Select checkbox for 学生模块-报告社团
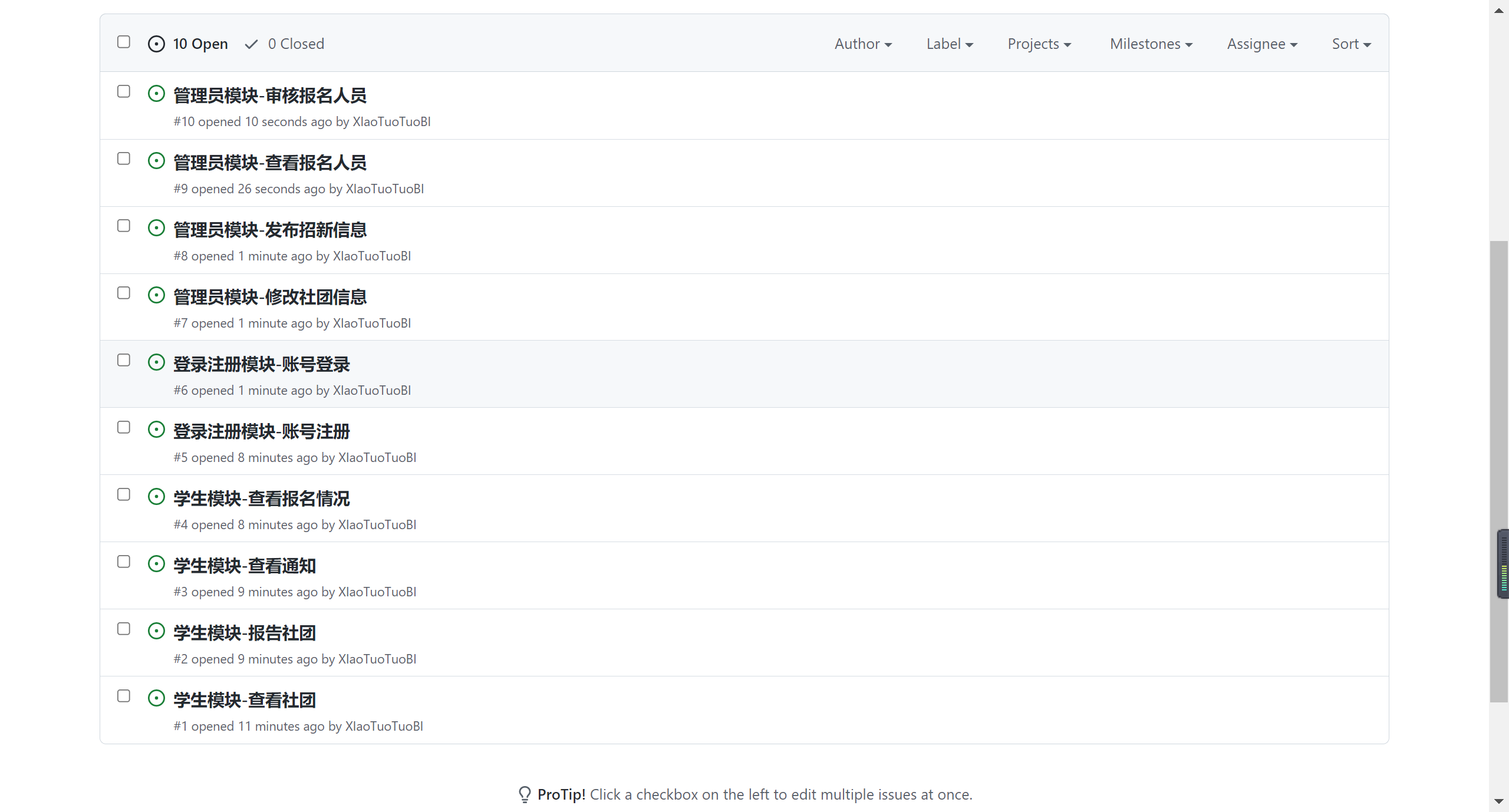The width and height of the screenshot is (1509, 812). [124, 629]
